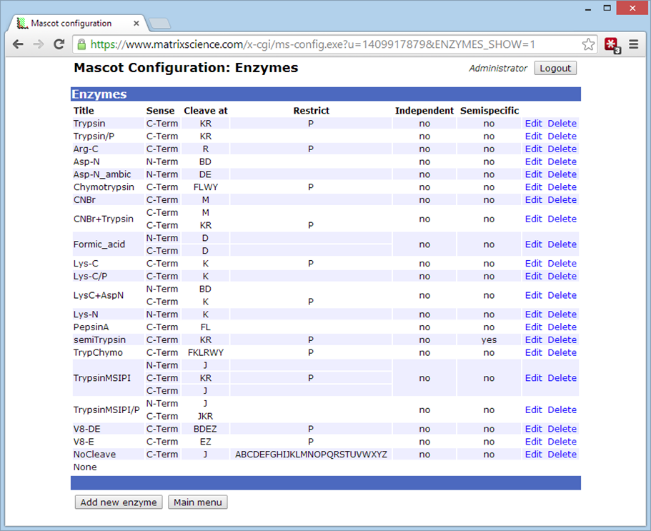Image resolution: width=651 pixels, height=531 pixels.
Task: Click the Add new enzyme button
Action: click(118, 502)
